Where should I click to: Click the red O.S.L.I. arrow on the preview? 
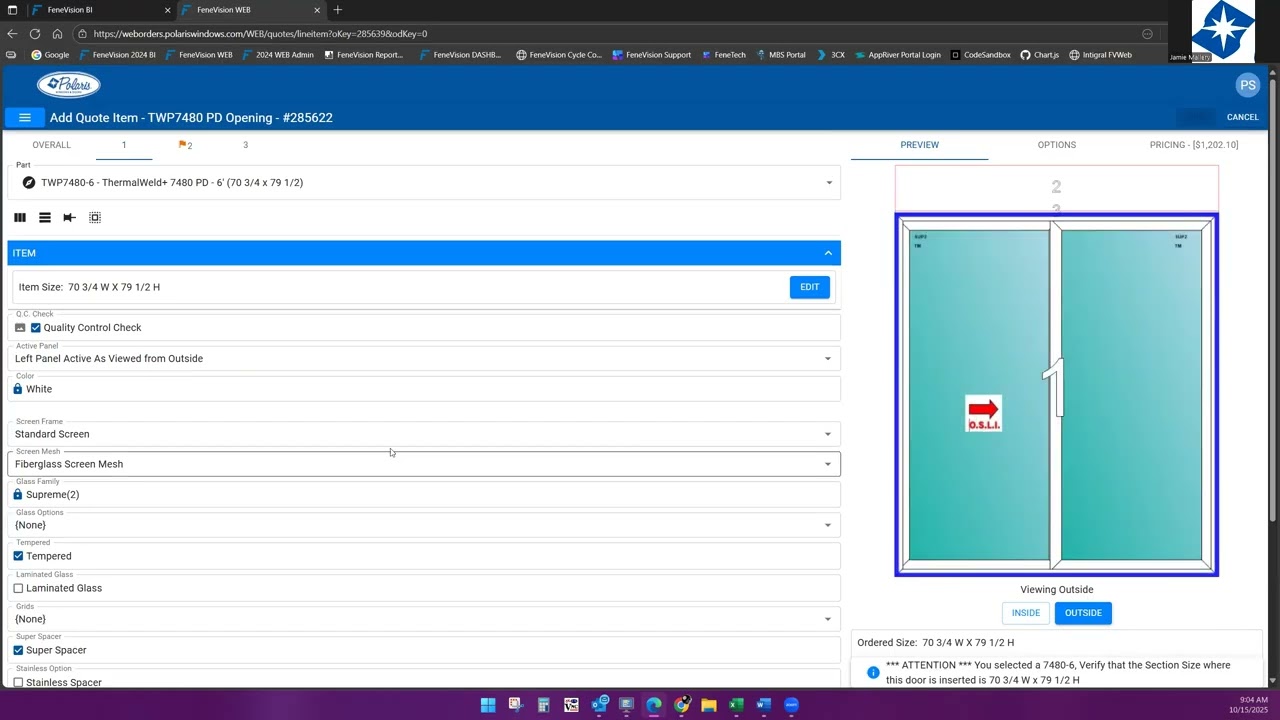983,413
